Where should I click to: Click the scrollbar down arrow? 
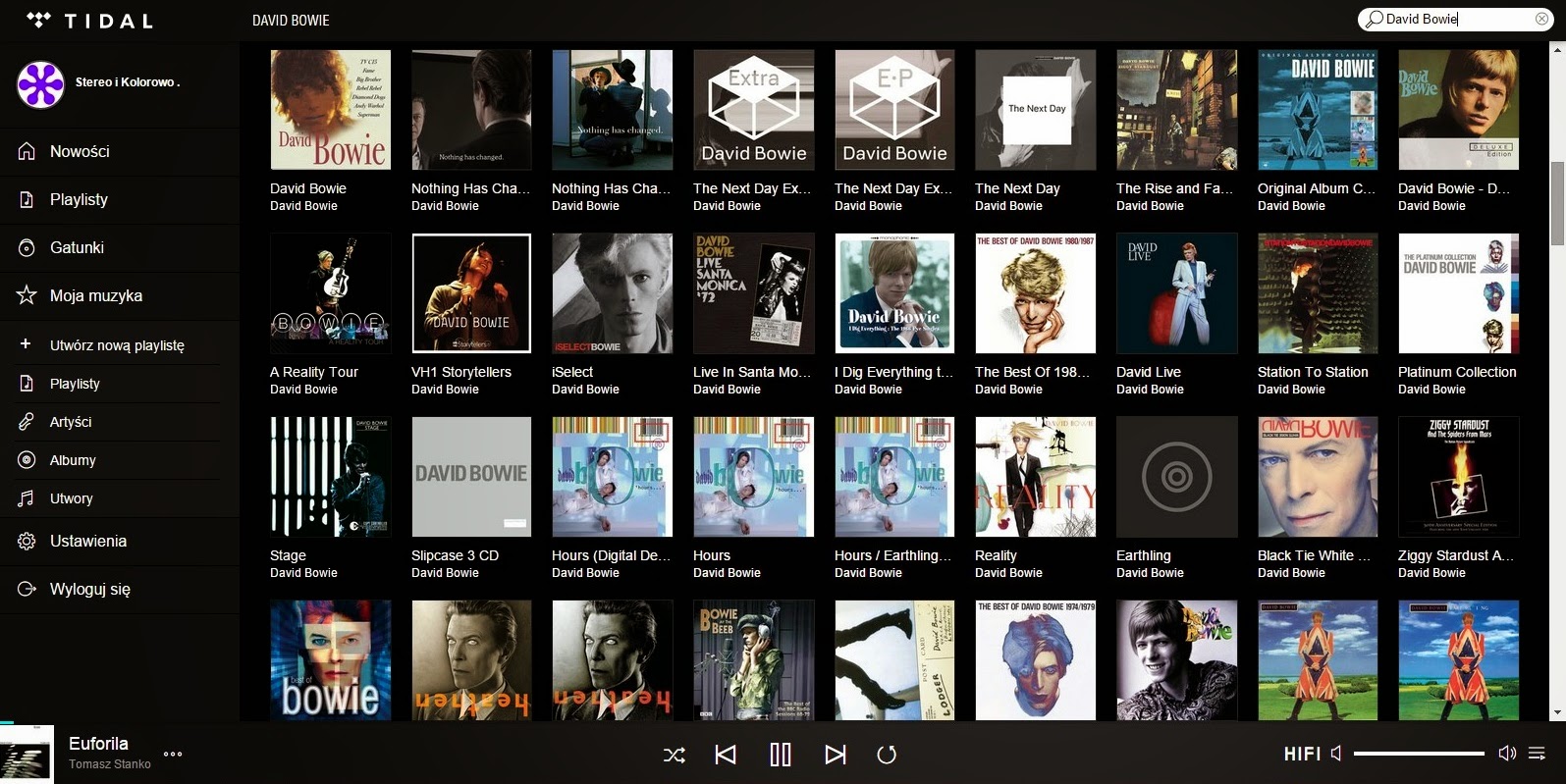tap(1557, 713)
